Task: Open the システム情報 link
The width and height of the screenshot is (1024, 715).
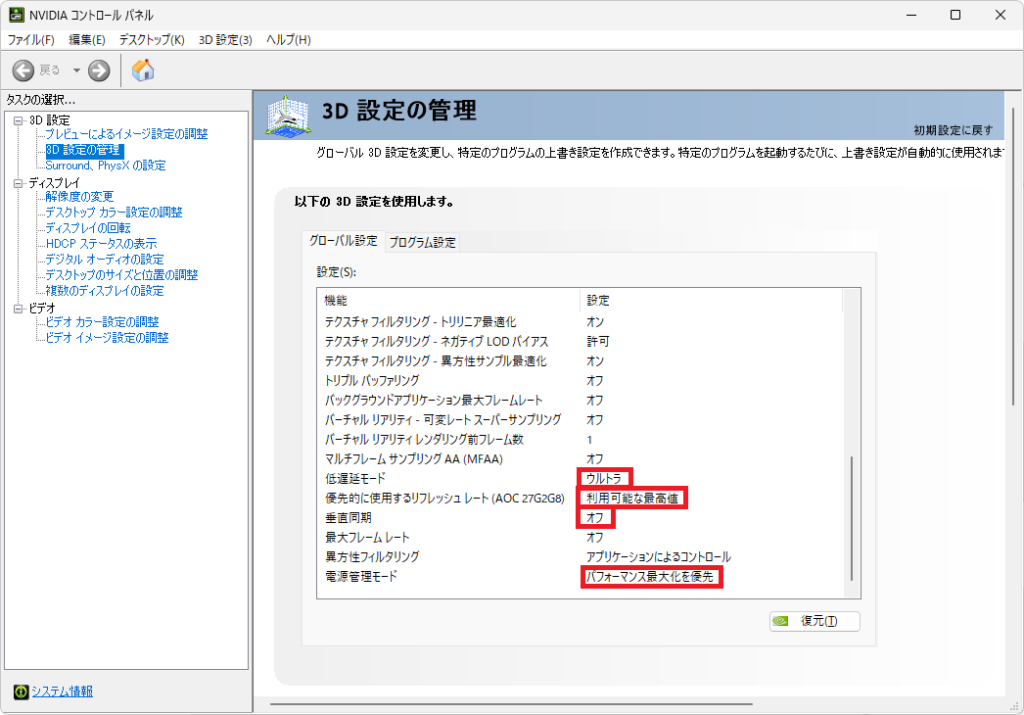Action: click(62, 691)
